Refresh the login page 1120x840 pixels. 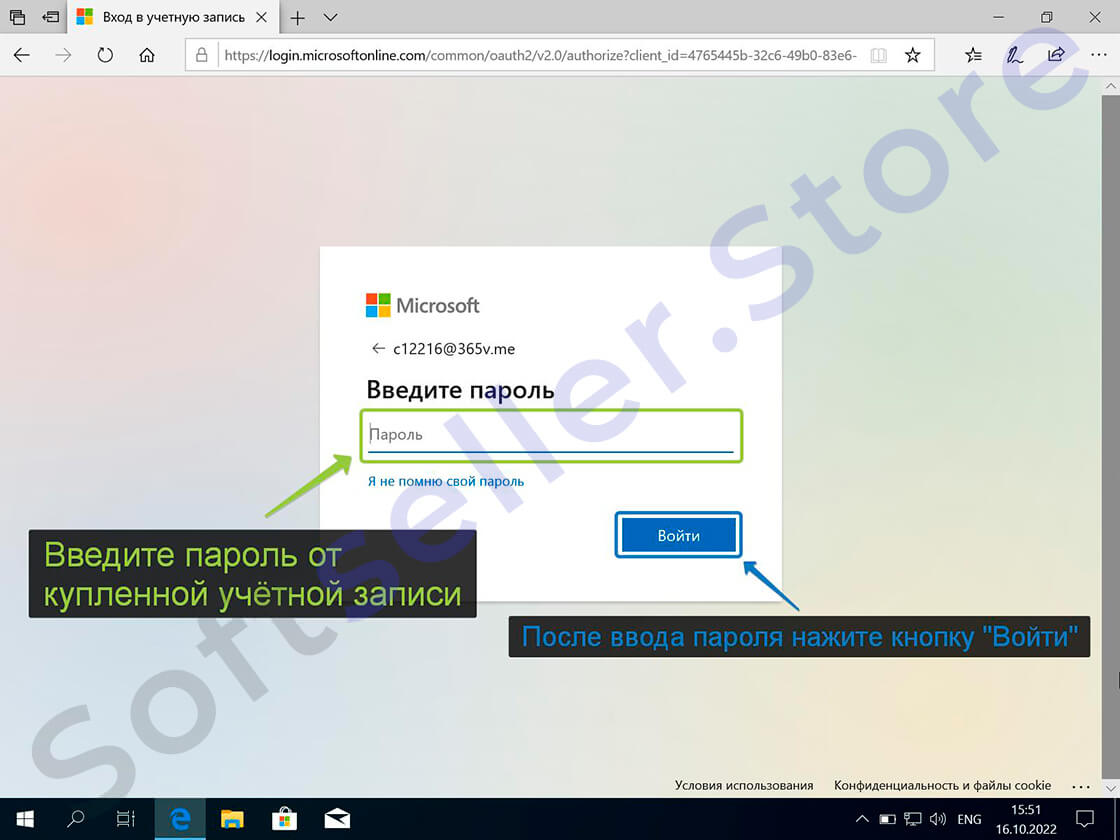tap(105, 56)
